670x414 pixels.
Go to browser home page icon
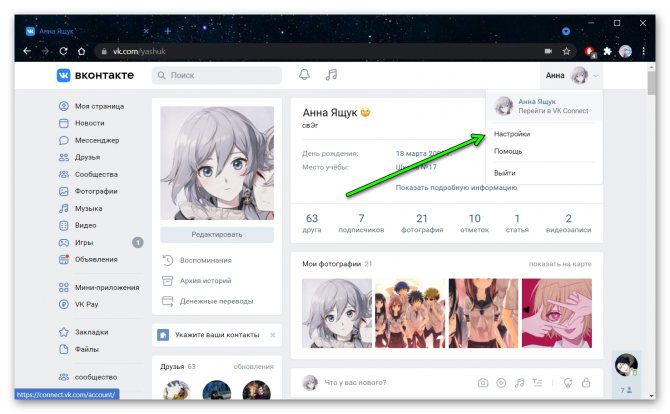click(x=81, y=51)
